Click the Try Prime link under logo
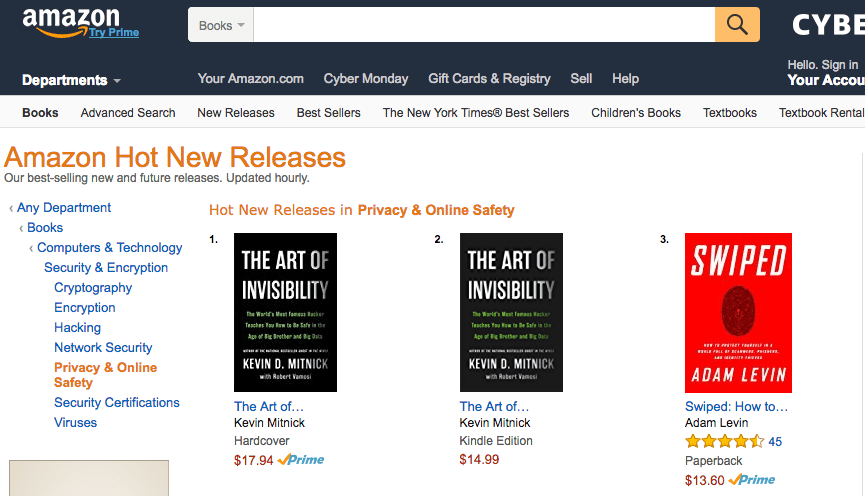 tap(114, 33)
